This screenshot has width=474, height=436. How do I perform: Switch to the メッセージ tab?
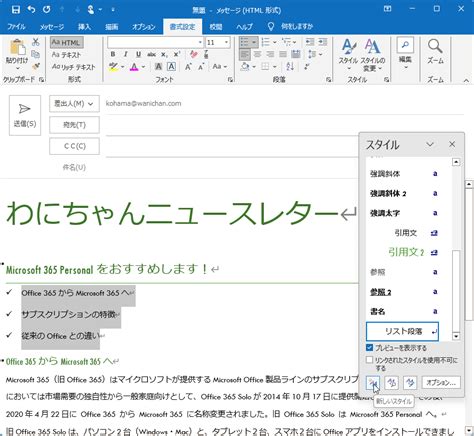coord(52,27)
